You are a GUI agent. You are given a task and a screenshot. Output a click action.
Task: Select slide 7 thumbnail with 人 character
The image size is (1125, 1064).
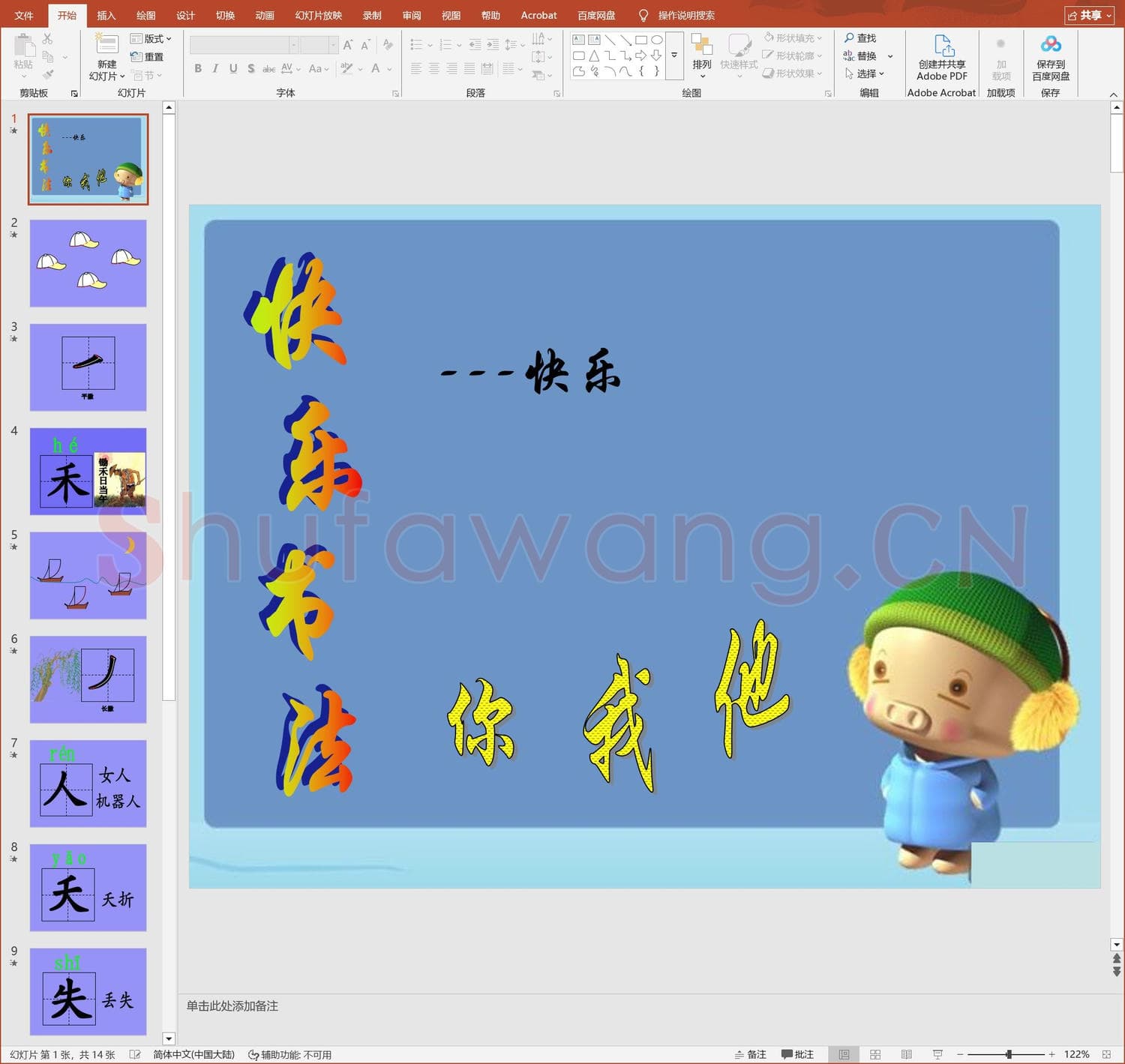click(x=88, y=784)
